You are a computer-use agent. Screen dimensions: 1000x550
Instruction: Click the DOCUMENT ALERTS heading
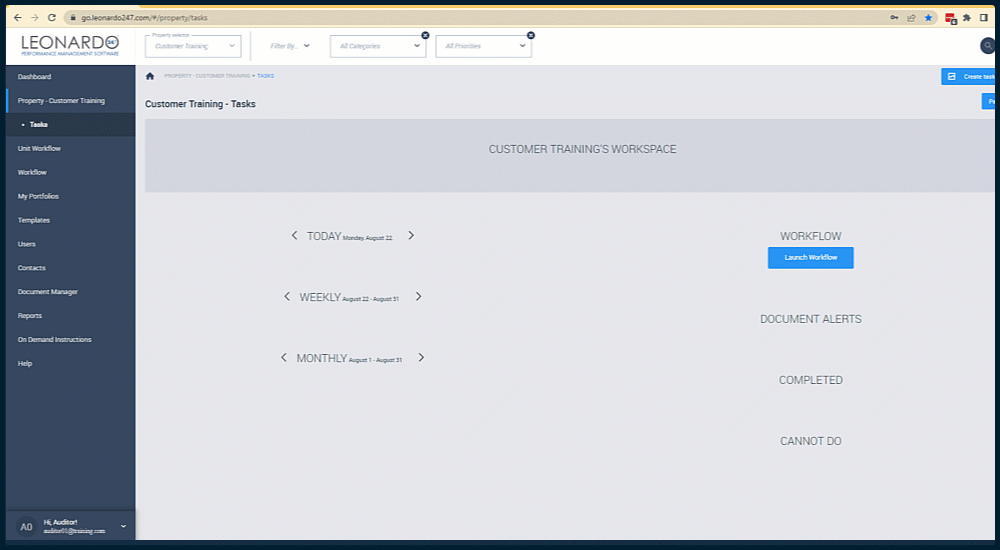point(811,319)
